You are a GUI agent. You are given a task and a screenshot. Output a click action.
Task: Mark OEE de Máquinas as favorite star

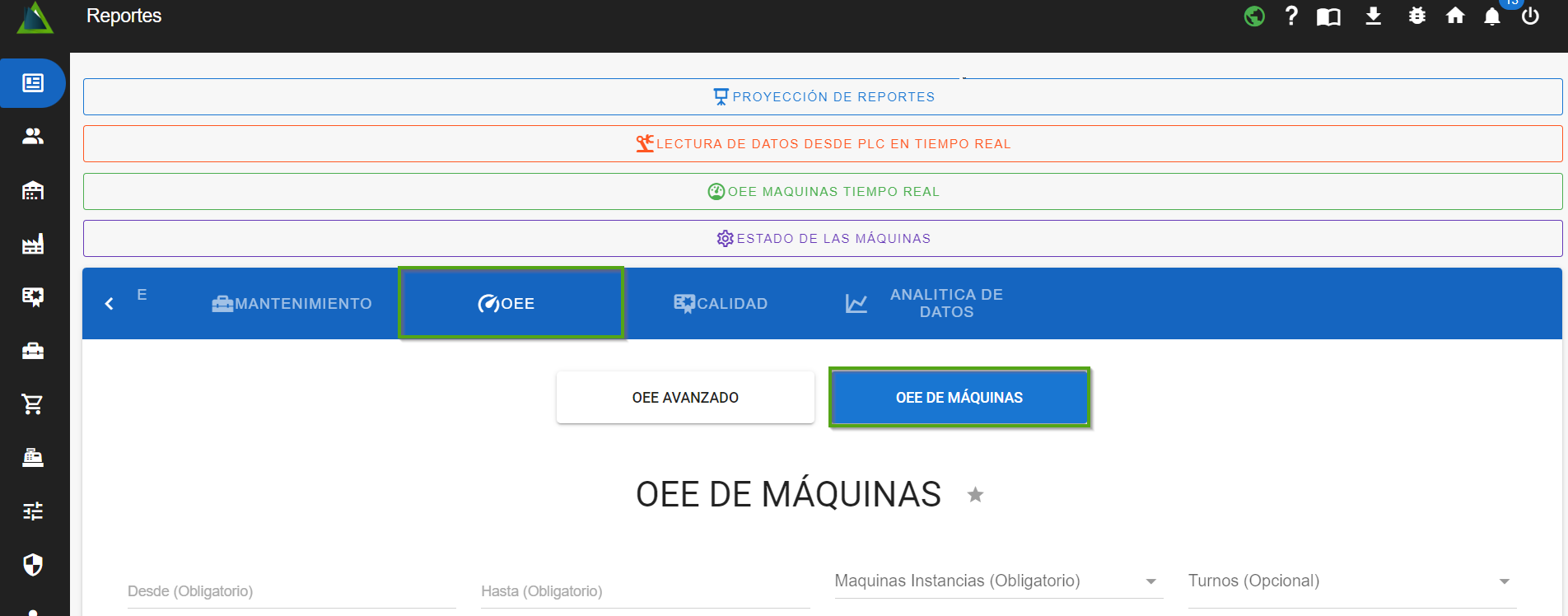pos(975,495)
